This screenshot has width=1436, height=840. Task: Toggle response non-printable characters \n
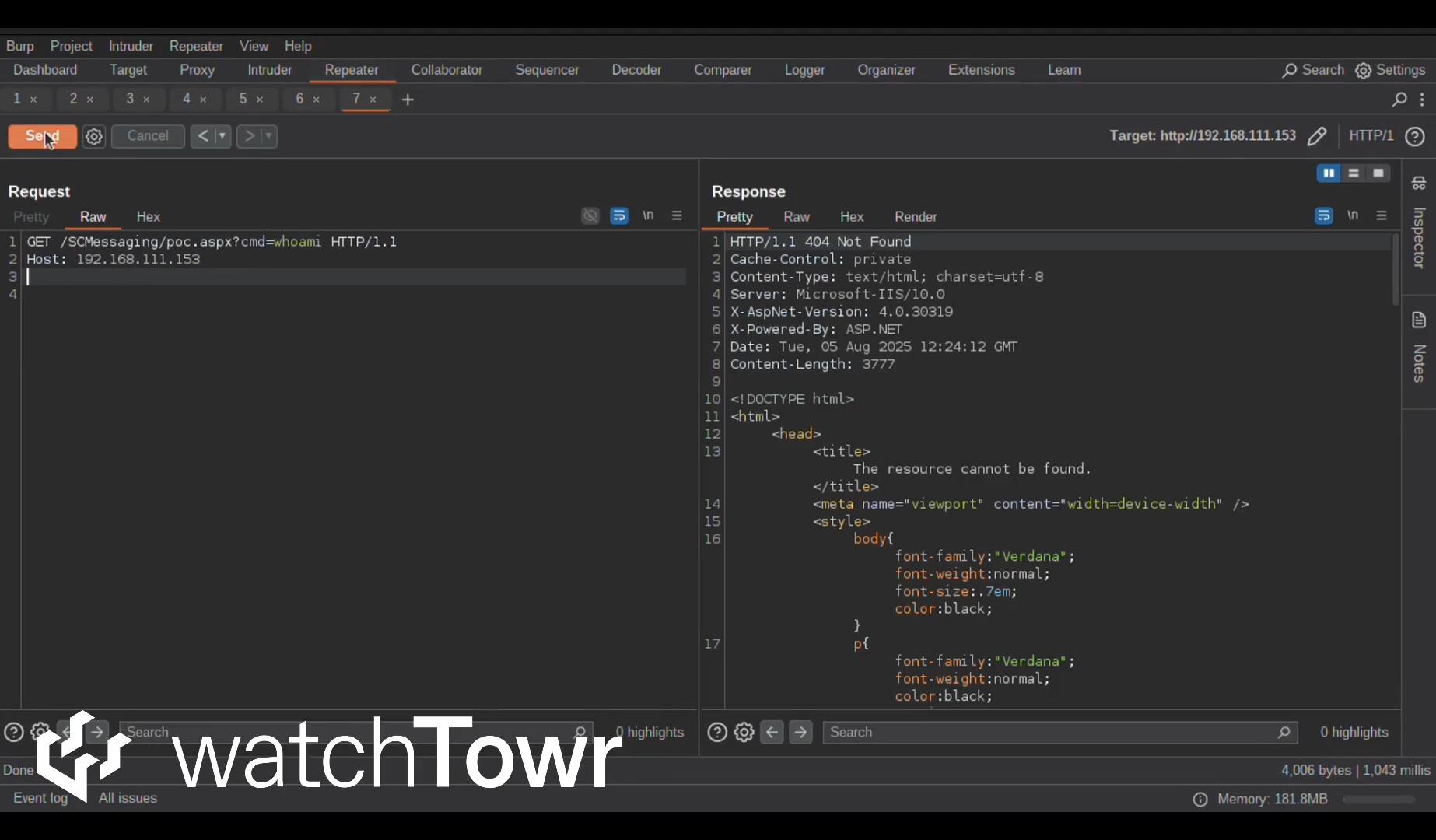(x=1353, y=215)
